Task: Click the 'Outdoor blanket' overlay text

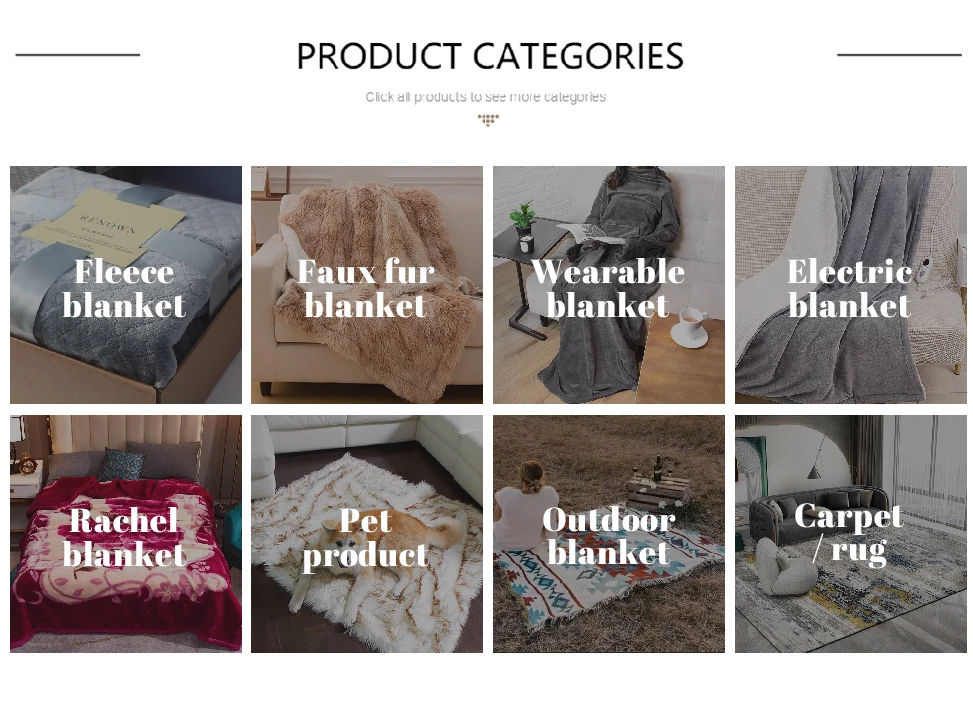Action: click(609, 536)
